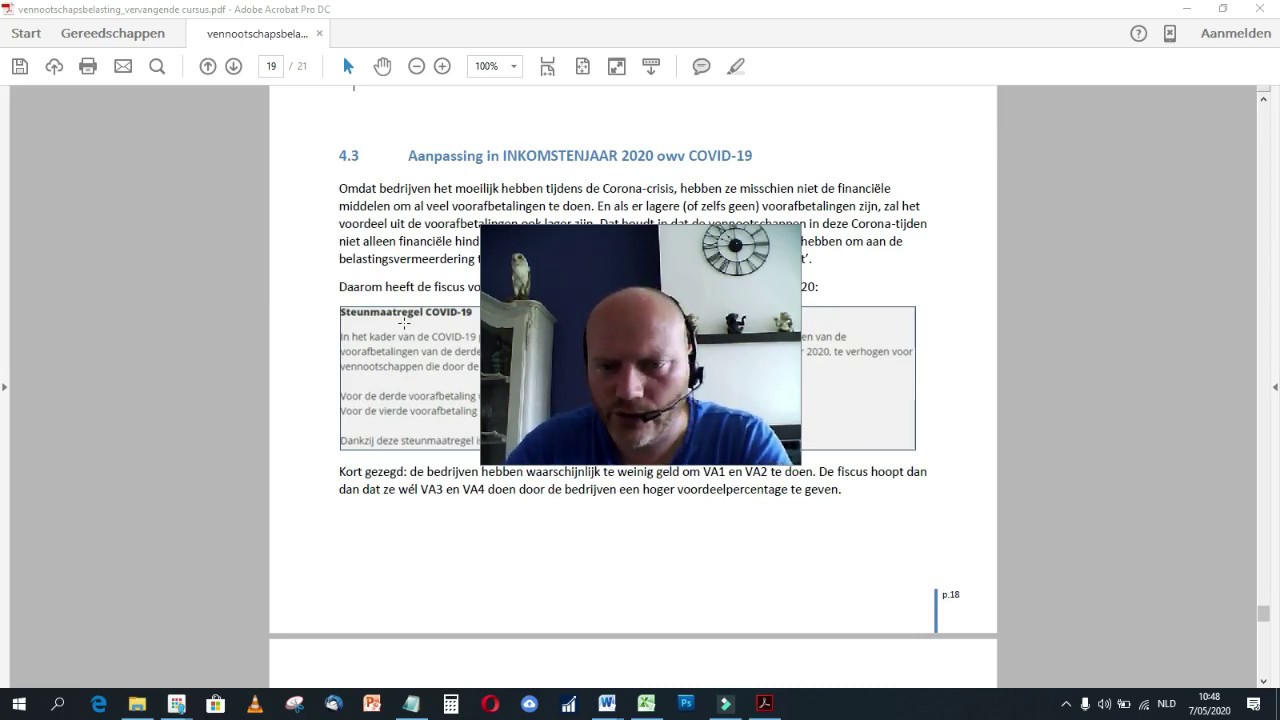
Task: Click the section number '4.3'
Action: (348, 156)
